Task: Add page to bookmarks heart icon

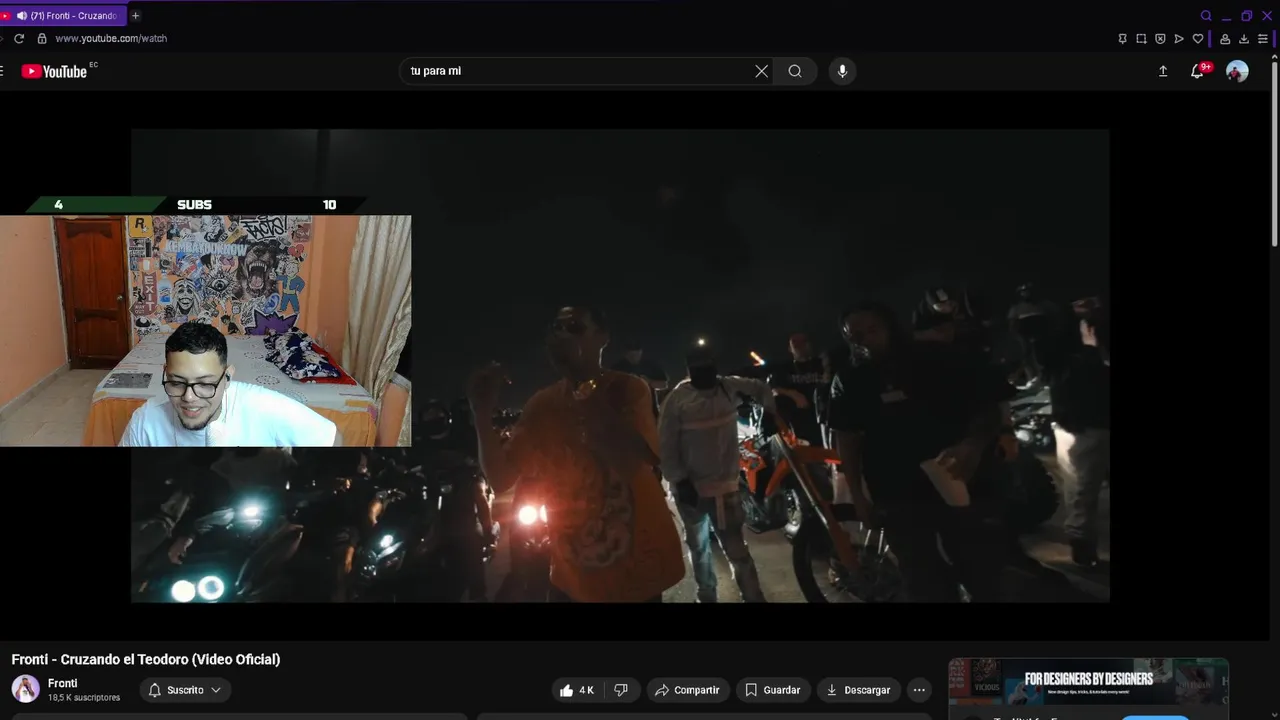Action: tap(1198, 39)
